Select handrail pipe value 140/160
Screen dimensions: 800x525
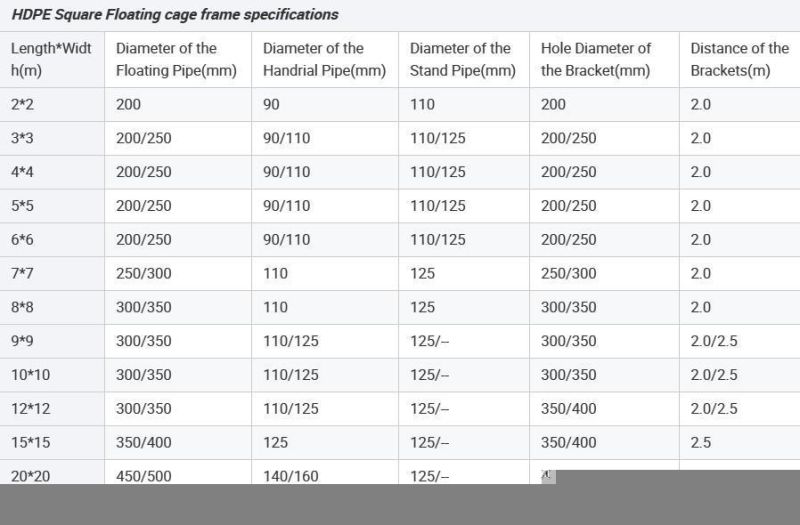point(290,476)
